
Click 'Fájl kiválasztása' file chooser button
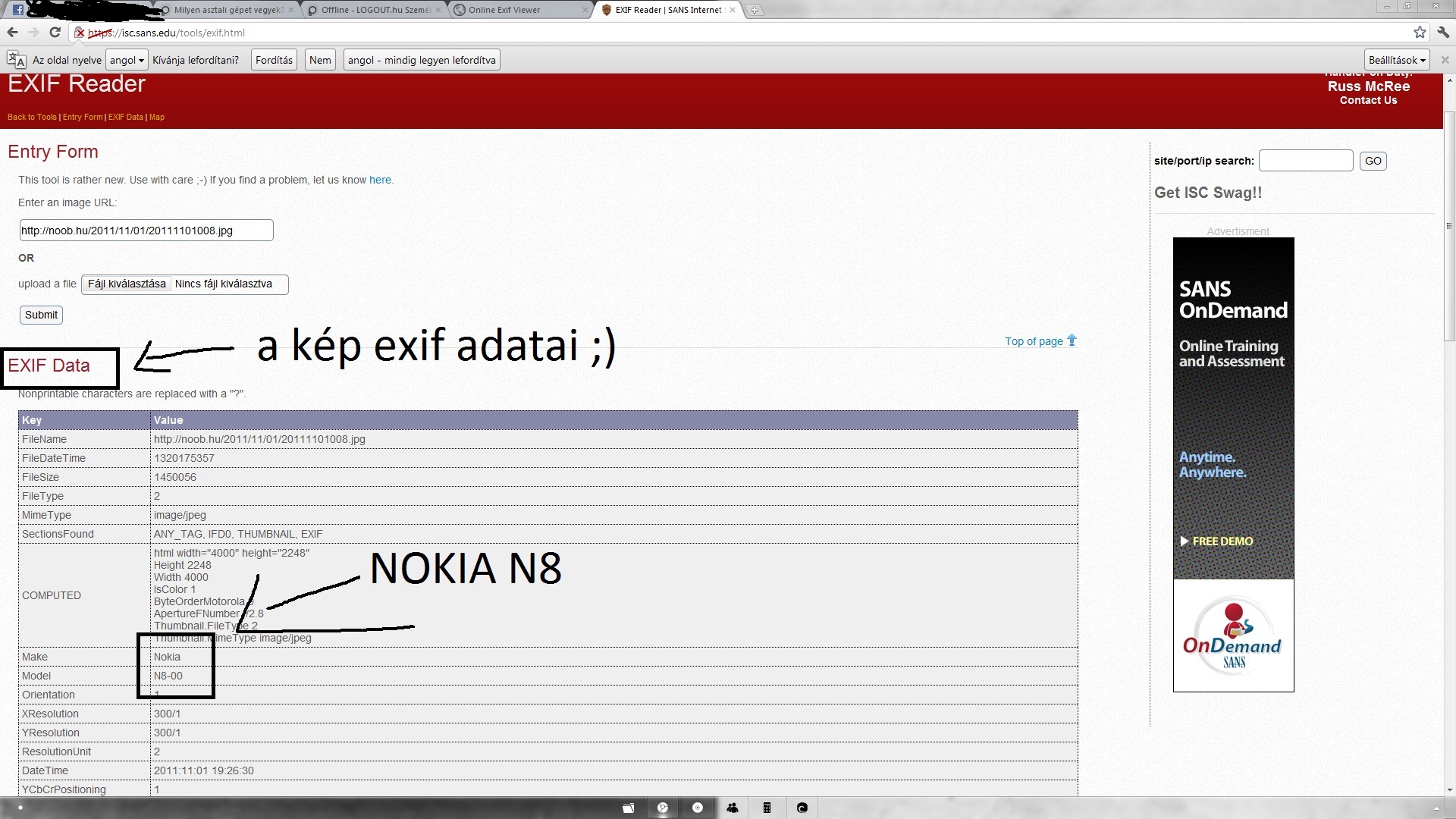coord(127,284)
